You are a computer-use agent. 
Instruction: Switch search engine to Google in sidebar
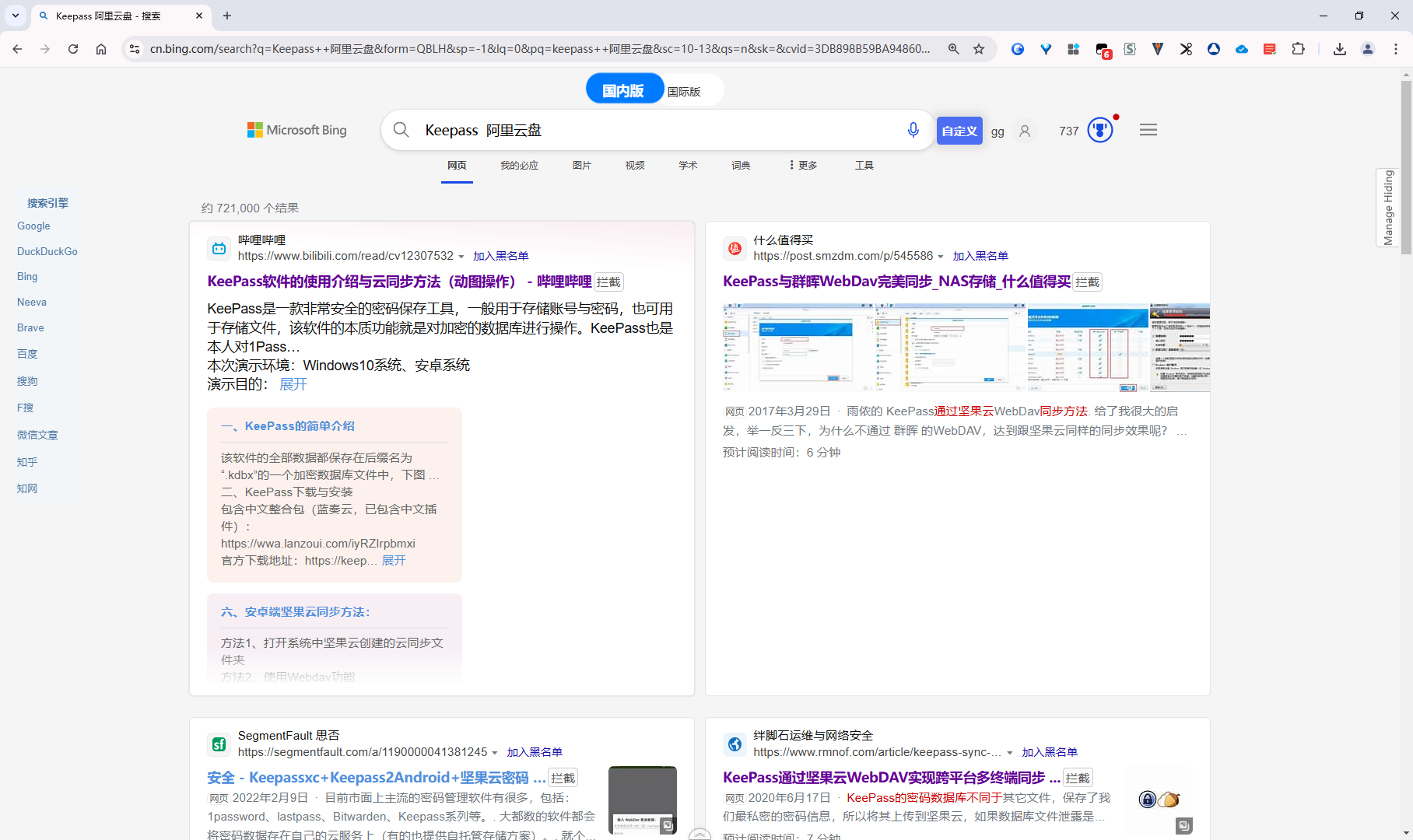pyautogui.click(x=33, y=226)
